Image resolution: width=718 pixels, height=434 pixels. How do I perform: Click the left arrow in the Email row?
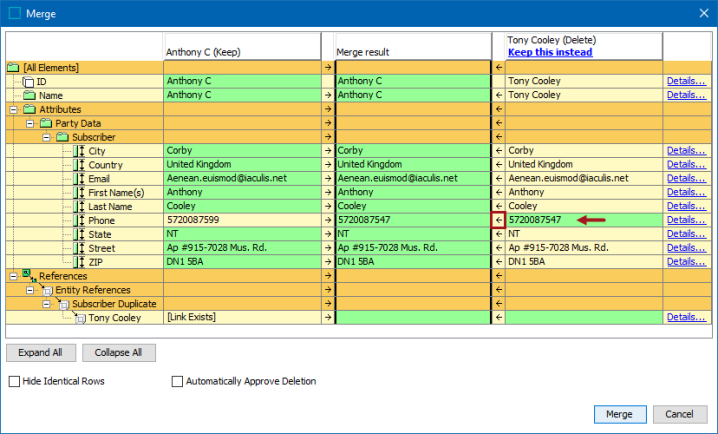tap(499, 179)
